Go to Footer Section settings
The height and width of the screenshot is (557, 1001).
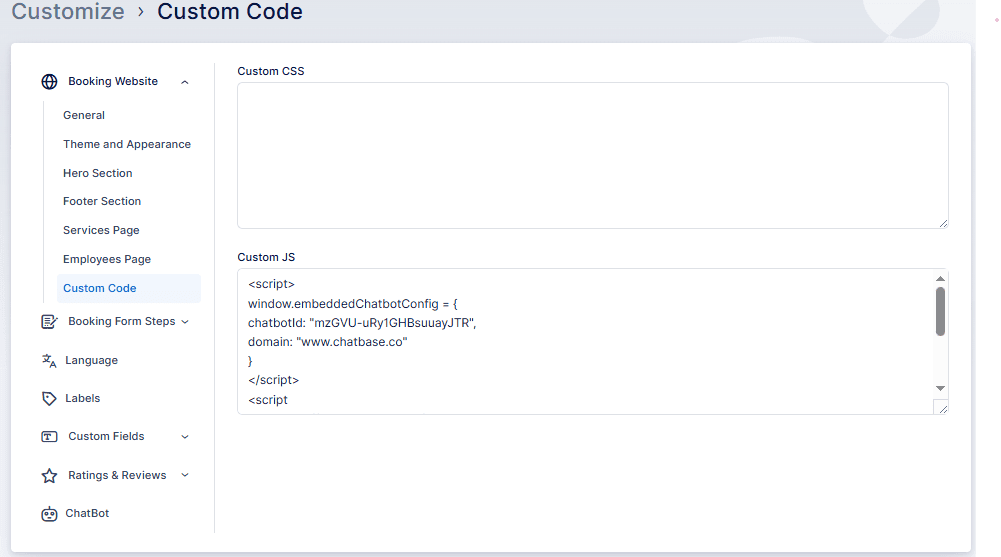pos(102,201)
